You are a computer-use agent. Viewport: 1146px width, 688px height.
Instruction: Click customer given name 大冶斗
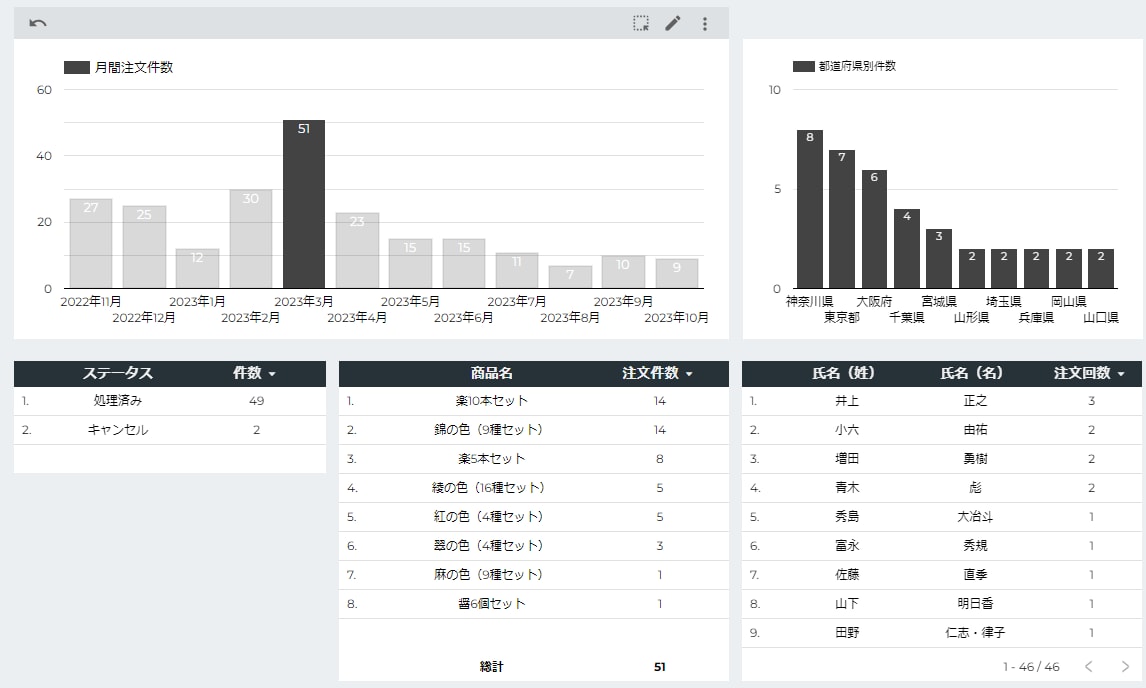tap(975, 517)
